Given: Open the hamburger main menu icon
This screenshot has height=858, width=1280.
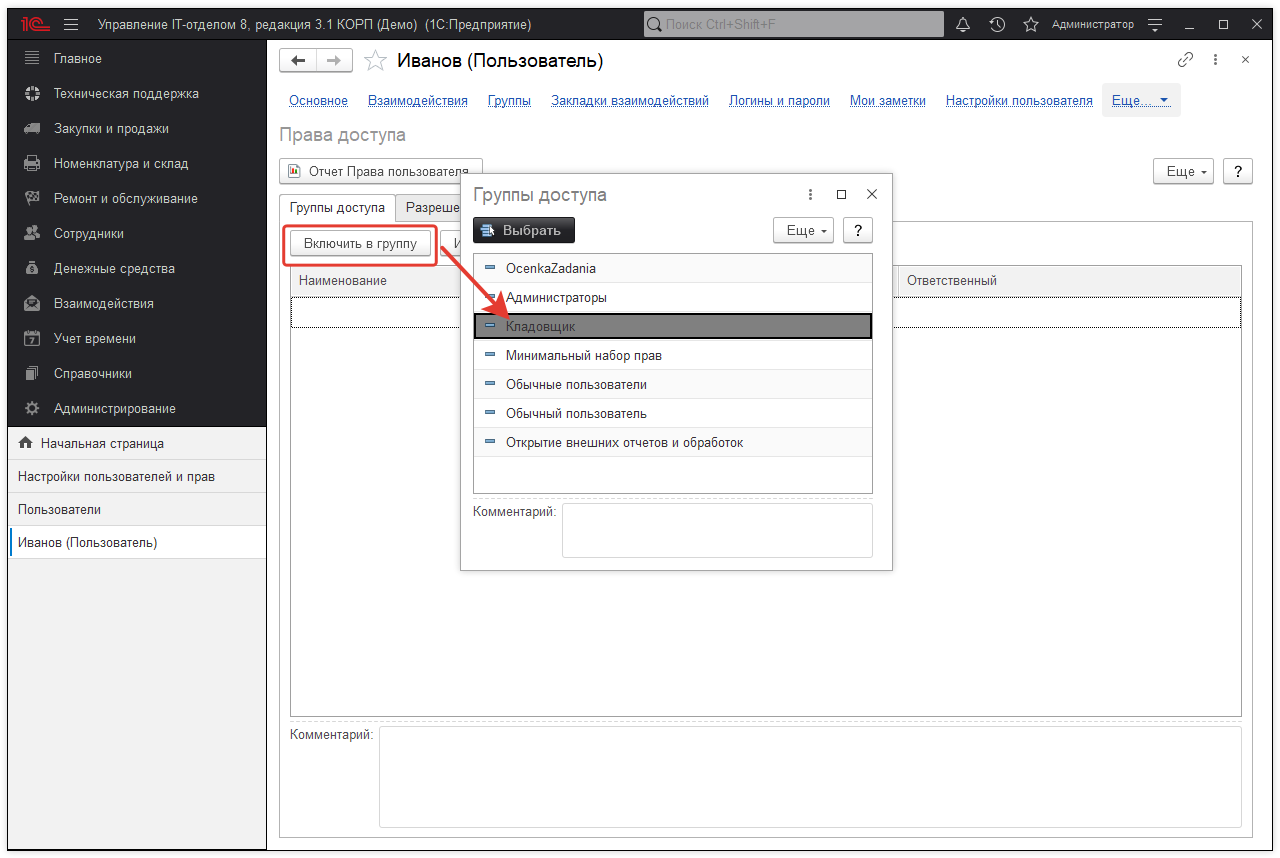Looking at the screenshot, I should coord(71,24).
